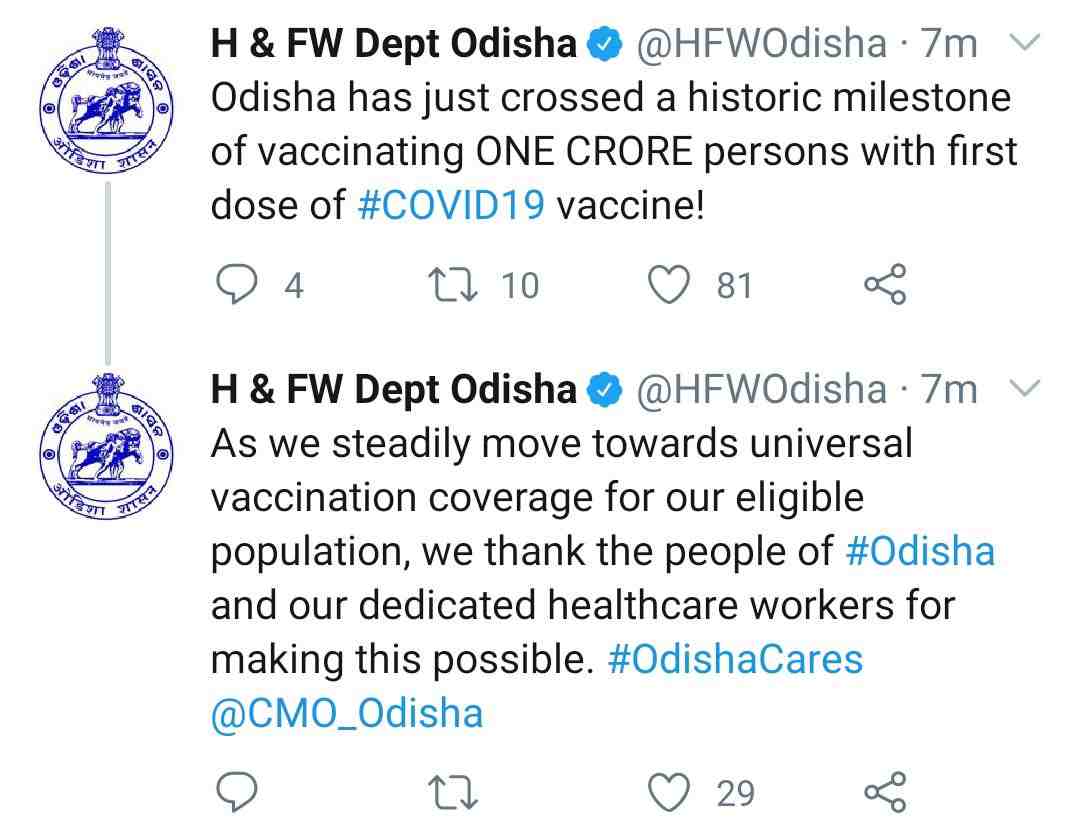Open the @CMO_Odisha profile mention
Image resolution: width=1074 pixels, height=819 pixels.
345,712
